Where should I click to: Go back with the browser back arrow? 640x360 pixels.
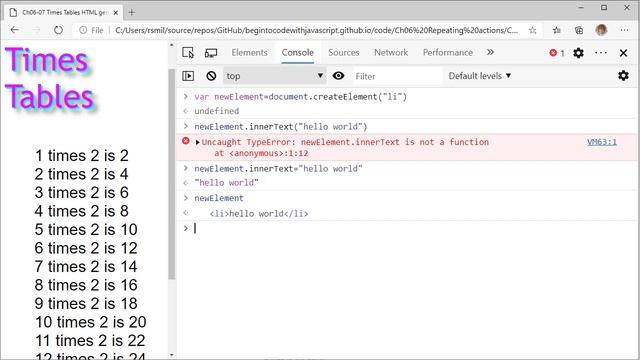pyautogui.click(x=15, y=30)
